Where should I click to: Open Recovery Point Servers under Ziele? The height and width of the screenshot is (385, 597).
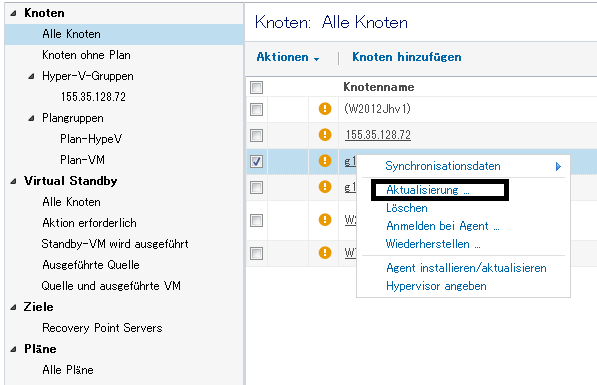[x=102, y=328]
